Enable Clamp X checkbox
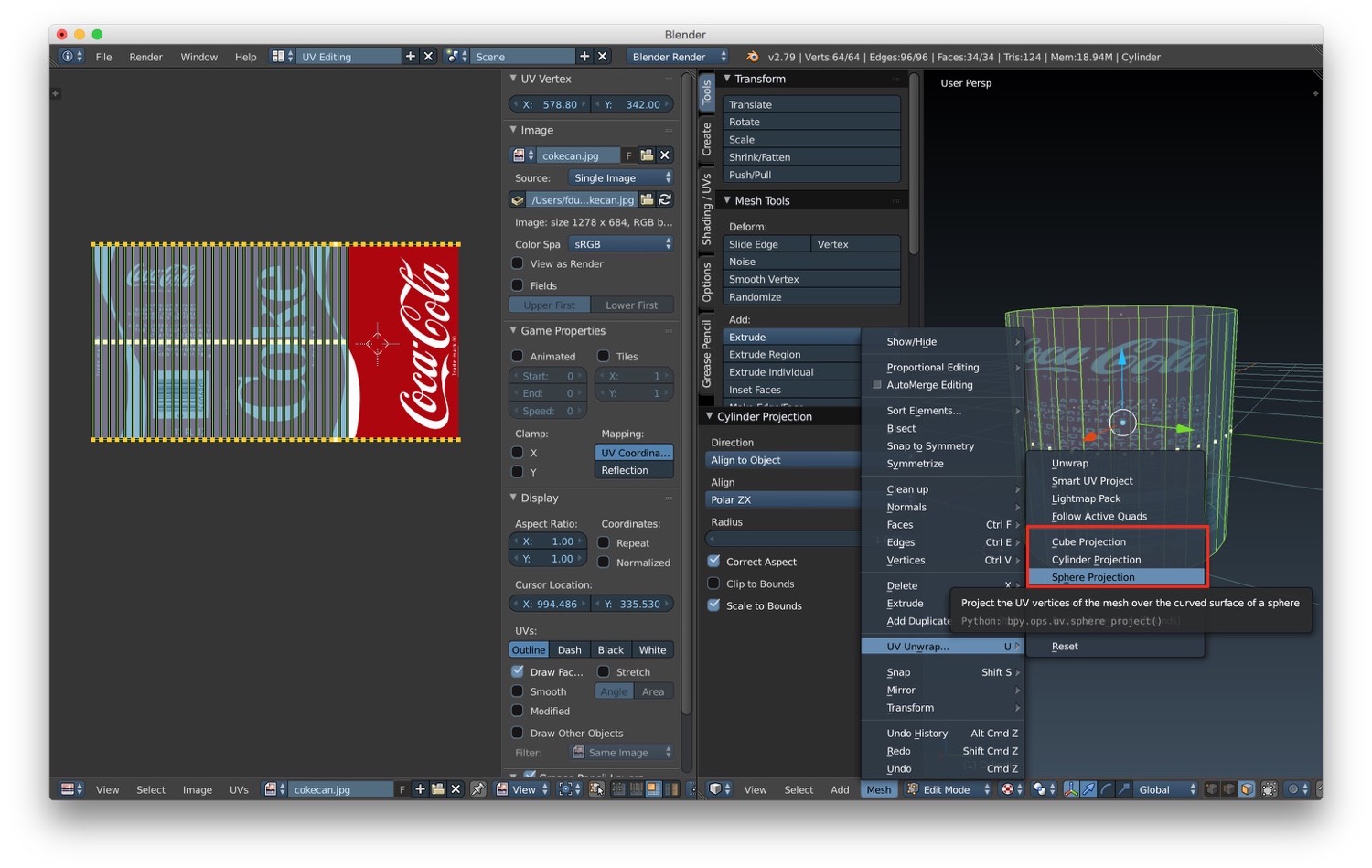The image size is (1372, 868). click(x=518, y=453)
